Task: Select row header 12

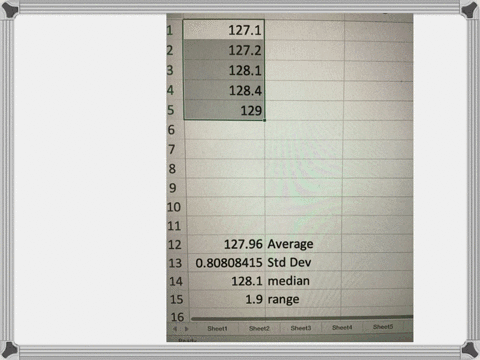Action: pos(177,245)
